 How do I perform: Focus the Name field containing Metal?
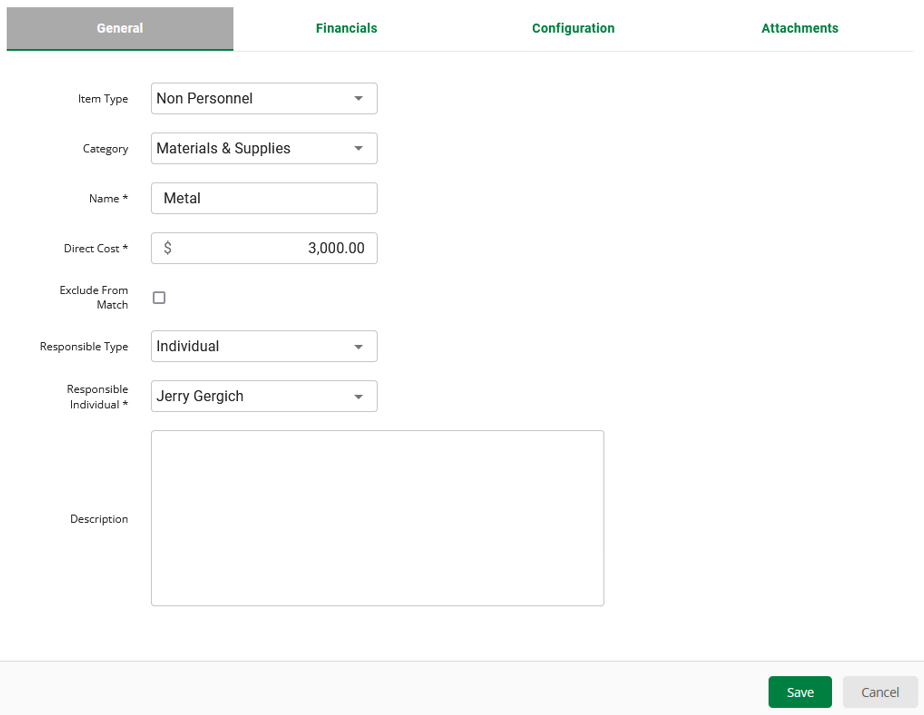(x=264, y=198)
